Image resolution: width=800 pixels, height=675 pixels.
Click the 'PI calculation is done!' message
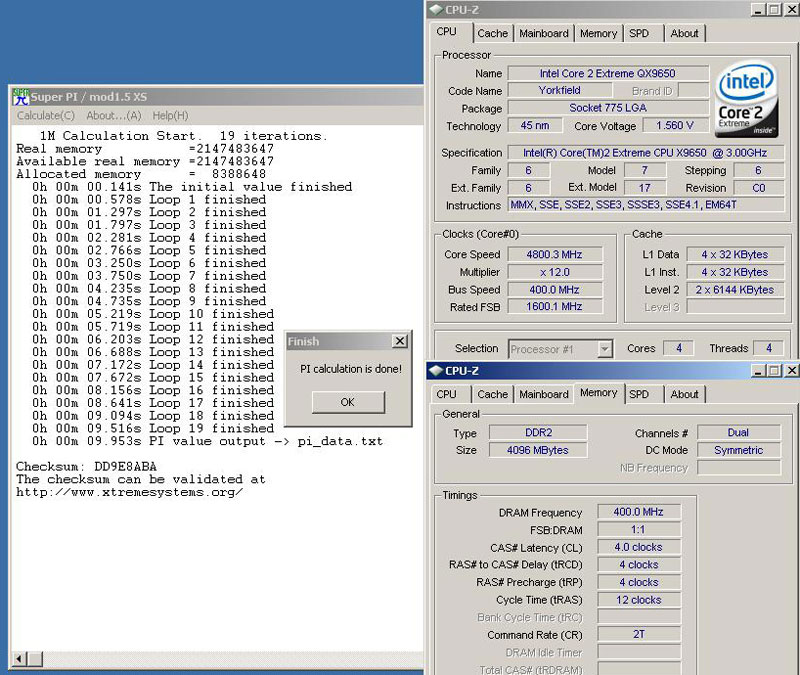pos(351,369)
